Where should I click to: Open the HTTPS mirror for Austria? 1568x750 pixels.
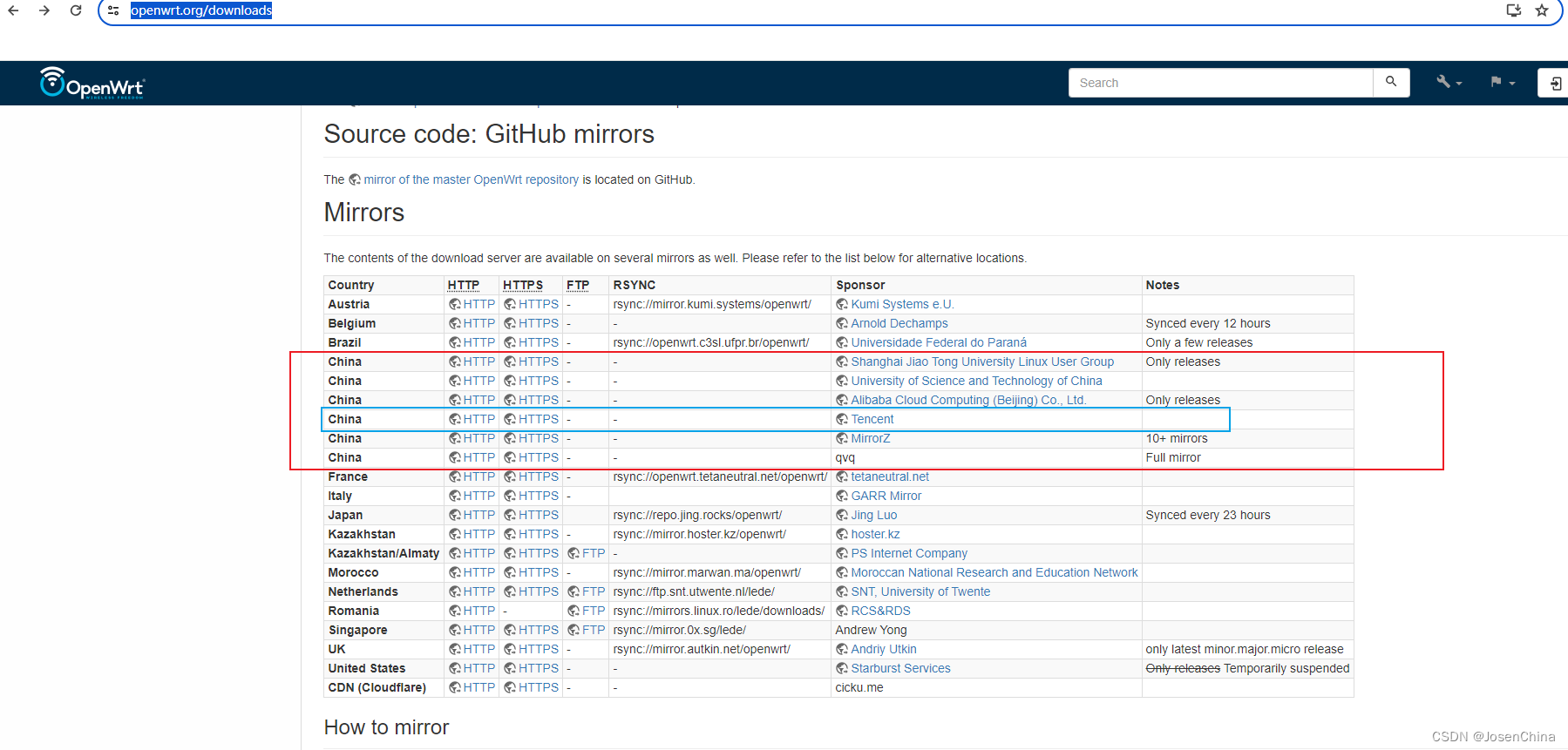tap(538, 304)
